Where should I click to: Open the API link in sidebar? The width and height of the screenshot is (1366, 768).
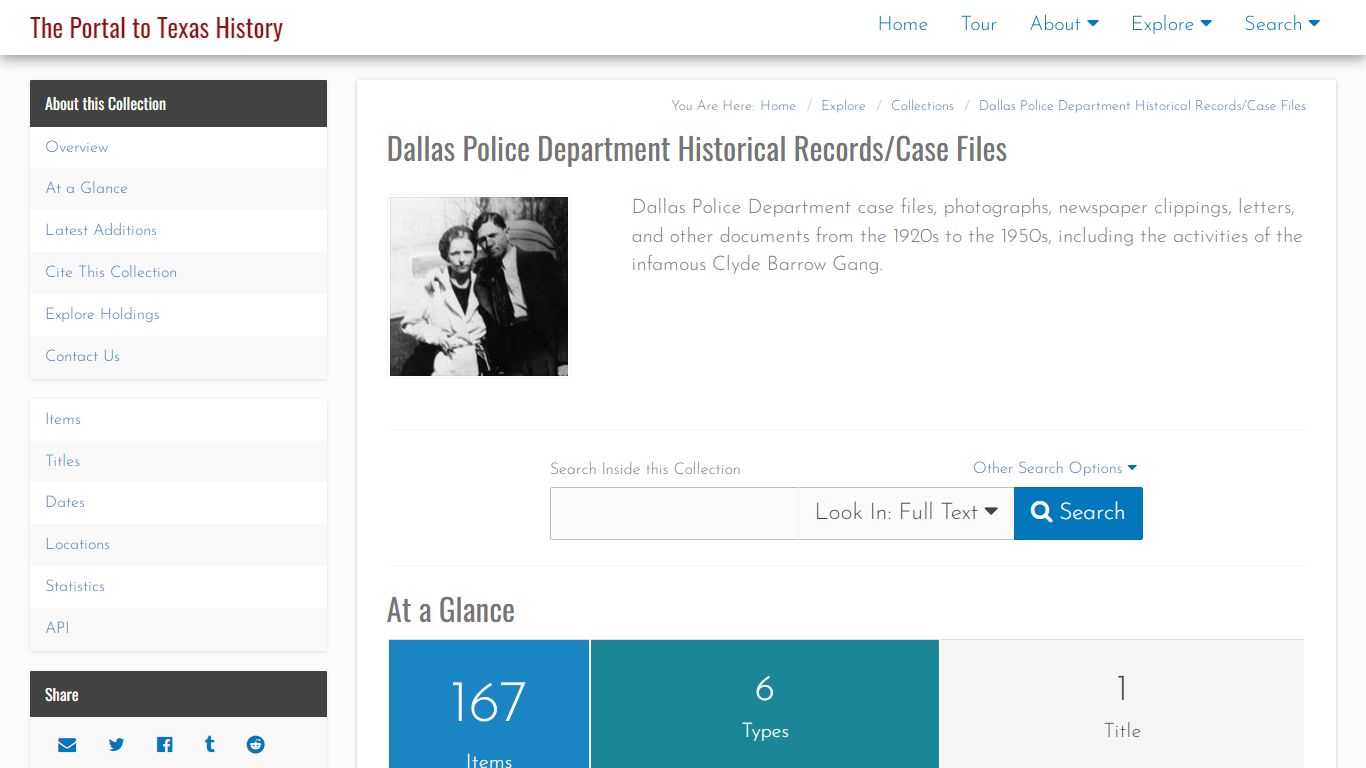coord(178,628)
